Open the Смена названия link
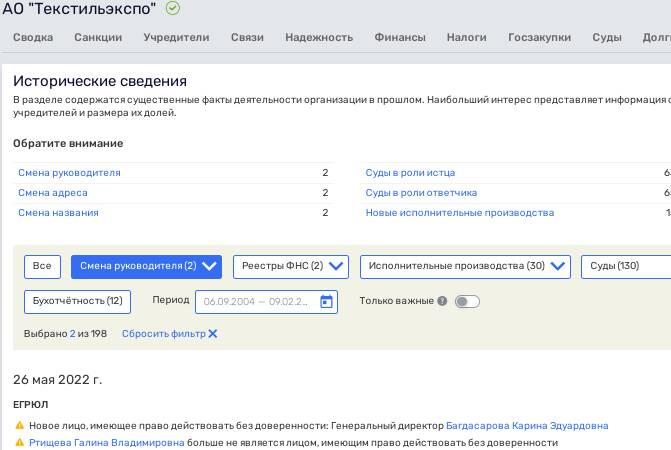The width and height of the screenshot is (671, 450). 58,213
